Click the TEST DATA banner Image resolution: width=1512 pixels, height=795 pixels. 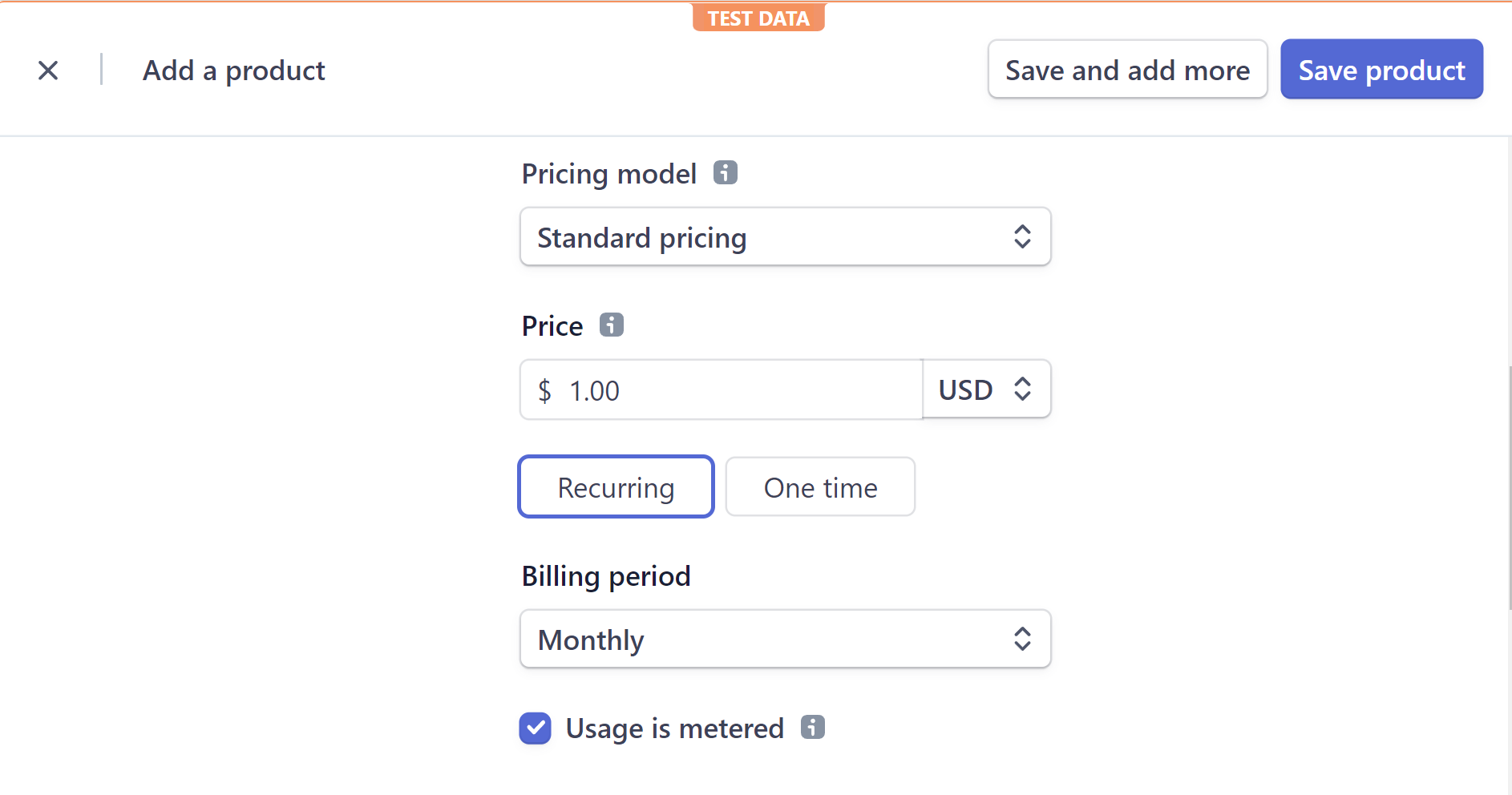tap(758, 18)
